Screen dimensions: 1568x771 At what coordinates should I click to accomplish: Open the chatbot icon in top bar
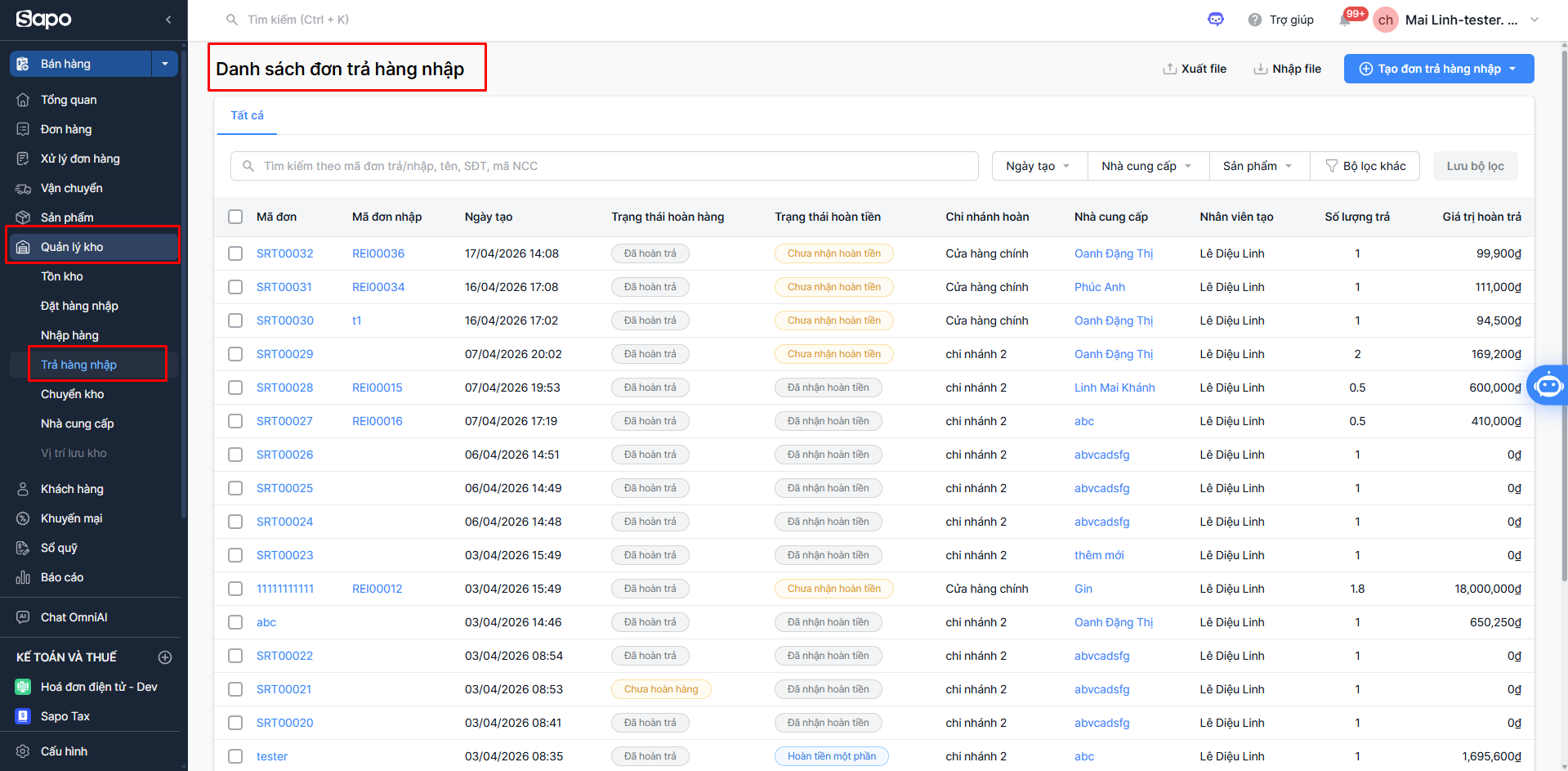click(x=1216, y=20)
